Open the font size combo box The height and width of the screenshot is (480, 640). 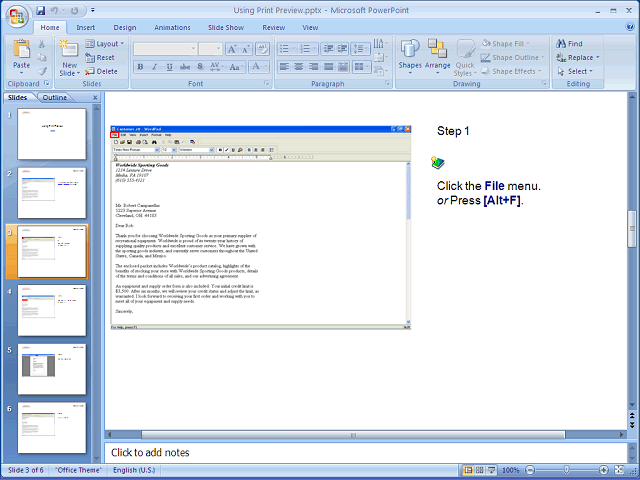tap(210, 49)
